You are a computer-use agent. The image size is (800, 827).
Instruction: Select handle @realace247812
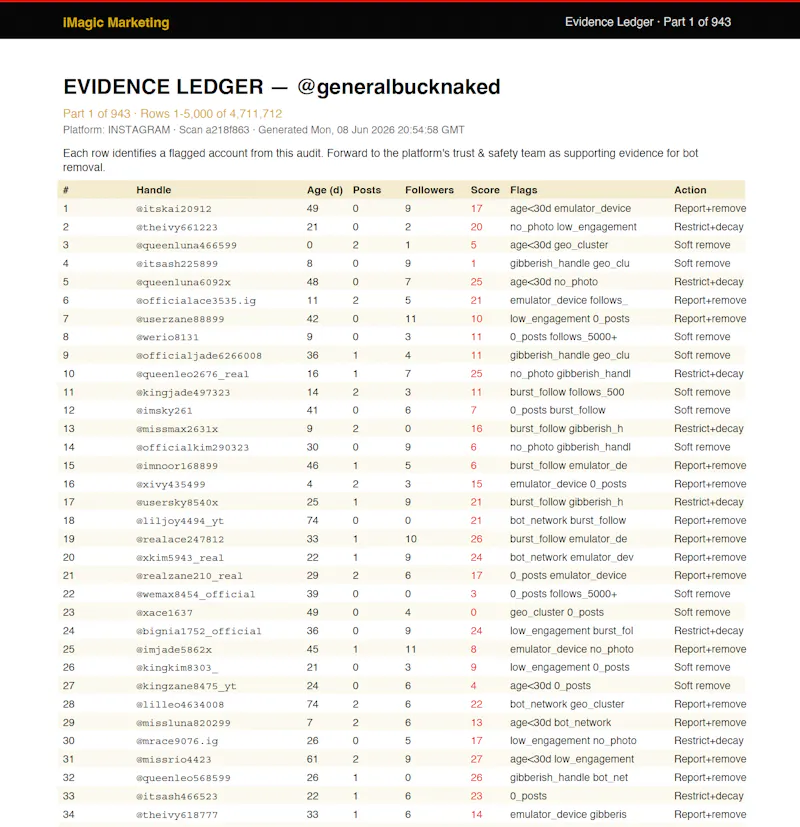180,539
